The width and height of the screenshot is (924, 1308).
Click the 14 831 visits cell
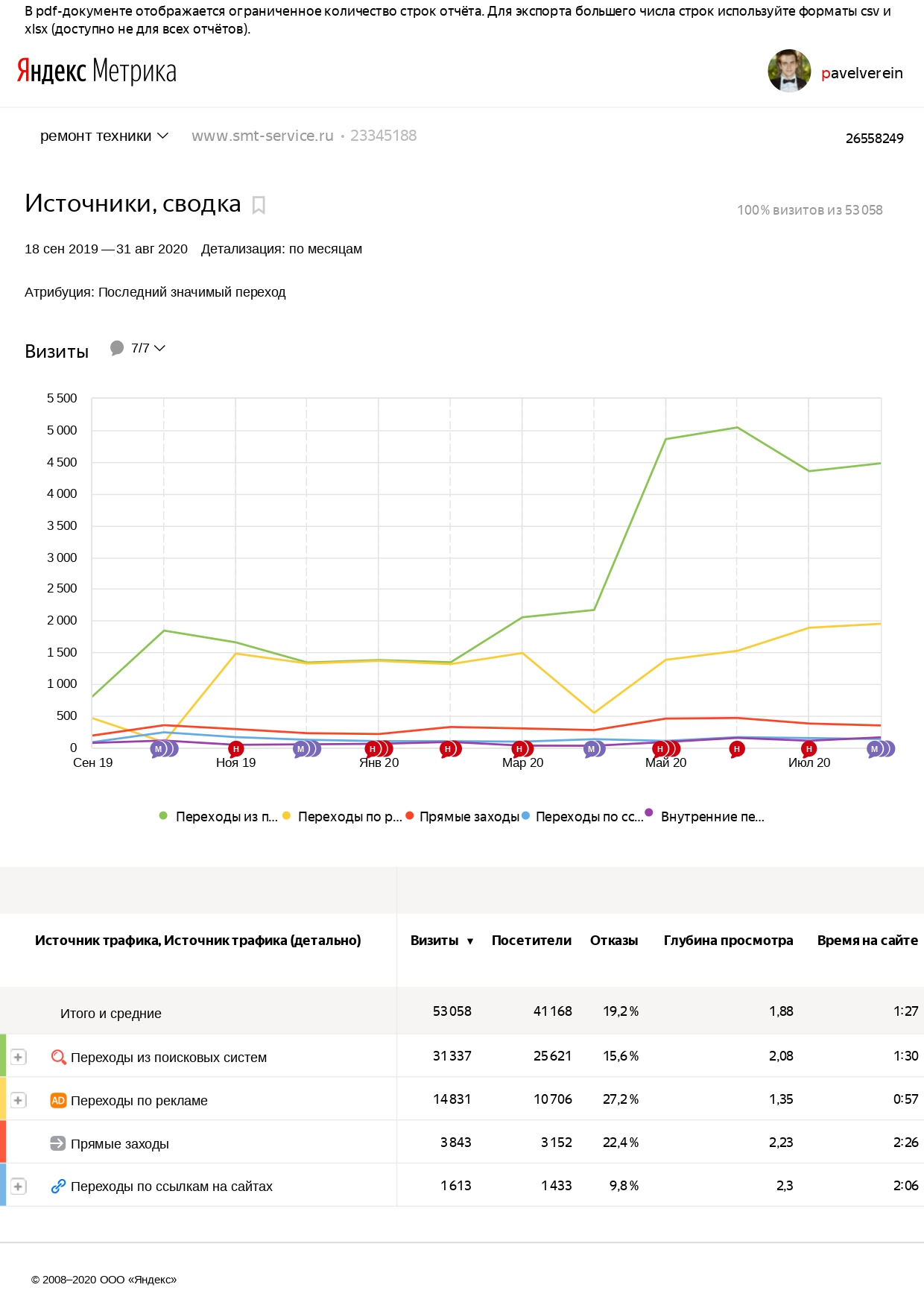[452, 1099]
